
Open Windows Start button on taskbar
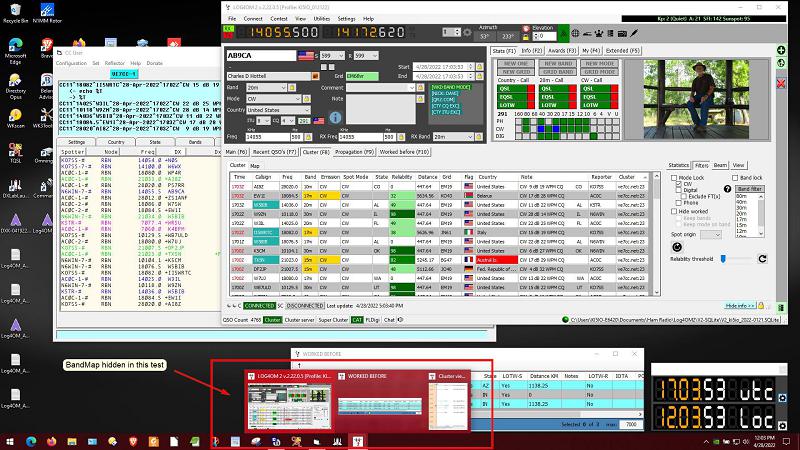[10, 441]
